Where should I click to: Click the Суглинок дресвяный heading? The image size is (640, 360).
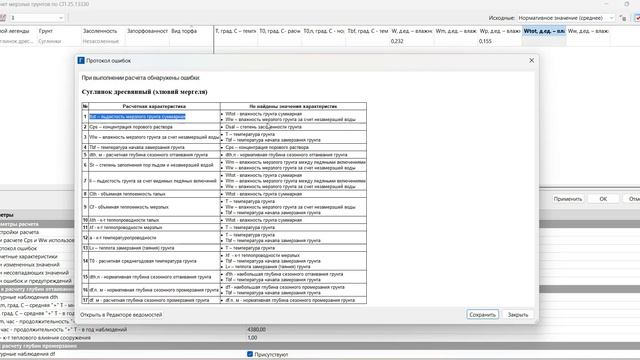(144, 92)
